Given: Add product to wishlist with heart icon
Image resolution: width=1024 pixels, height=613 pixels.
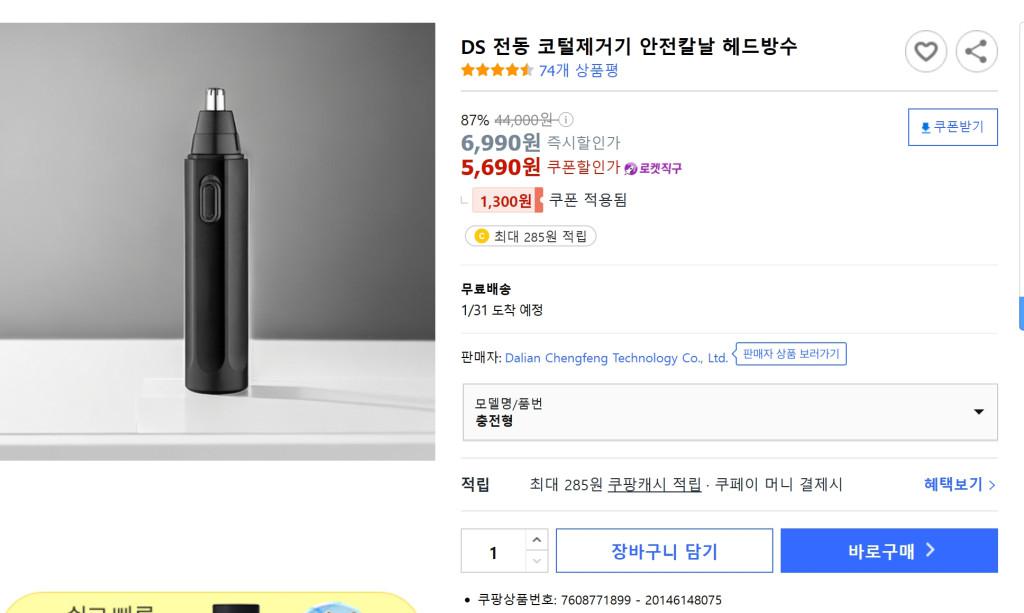Looking at the screenshot, I should tap(926, 52).
